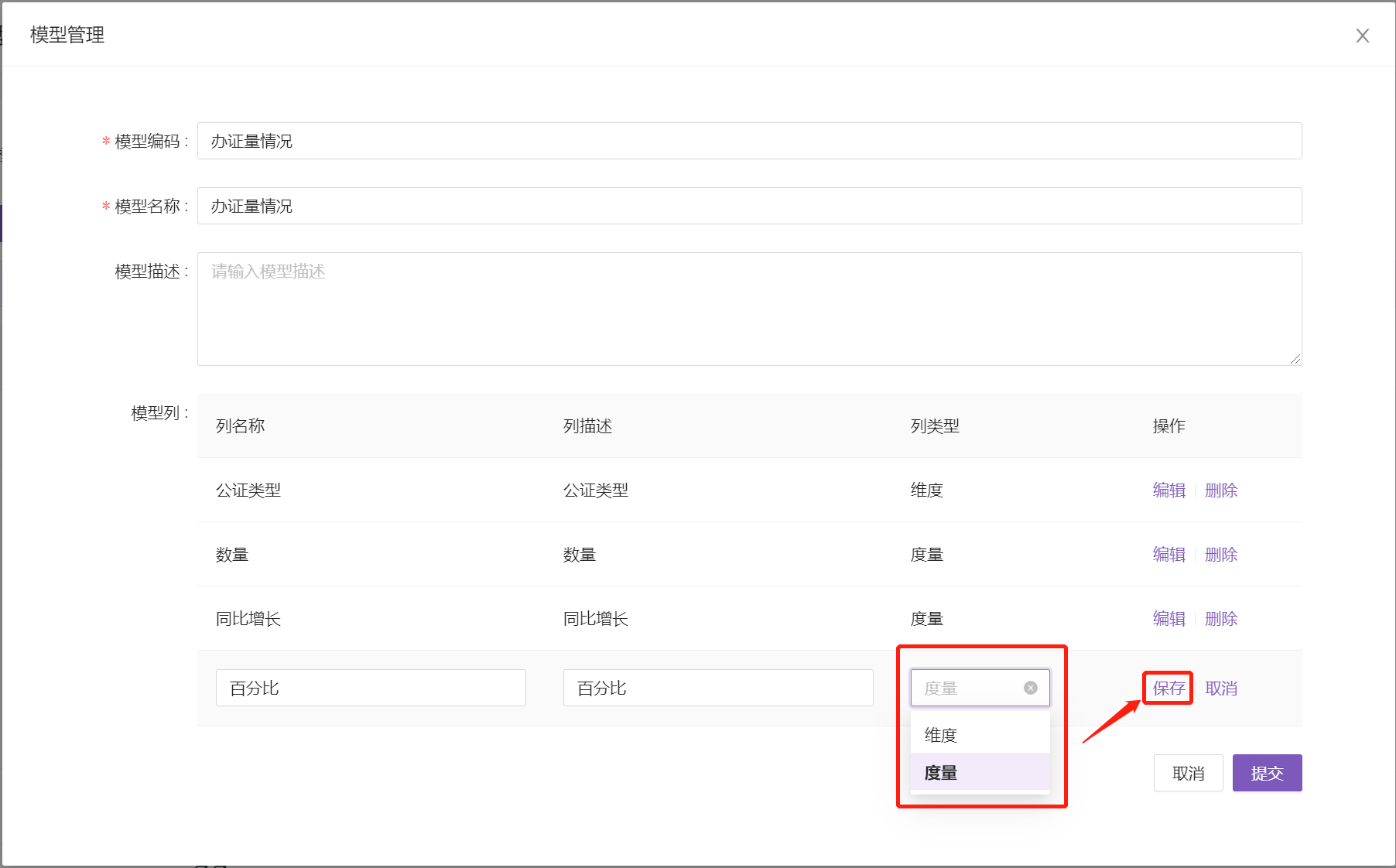Click the 同比增长 column name cell

[248, 619]
